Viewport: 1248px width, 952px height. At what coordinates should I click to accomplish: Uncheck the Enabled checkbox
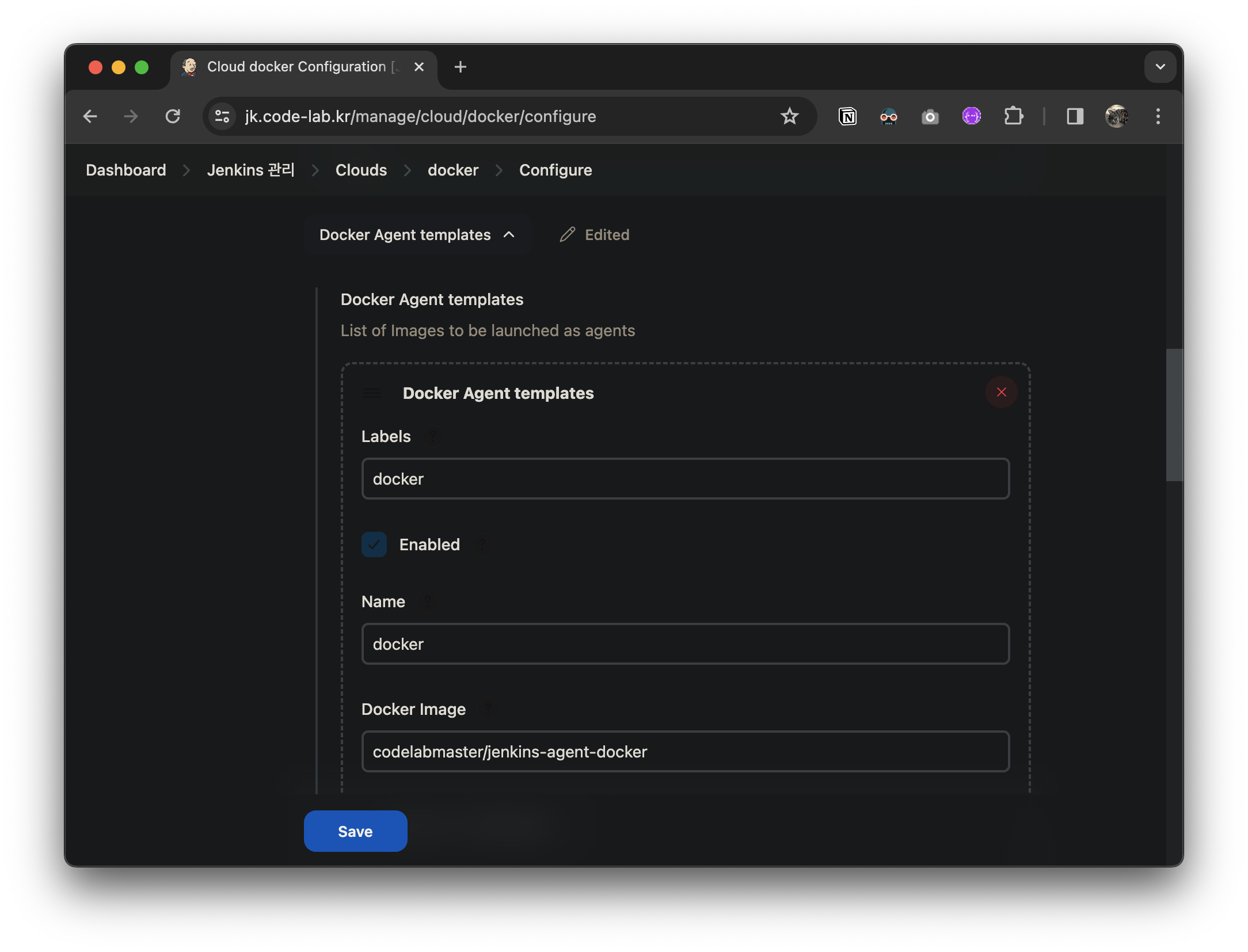[374, 544]
